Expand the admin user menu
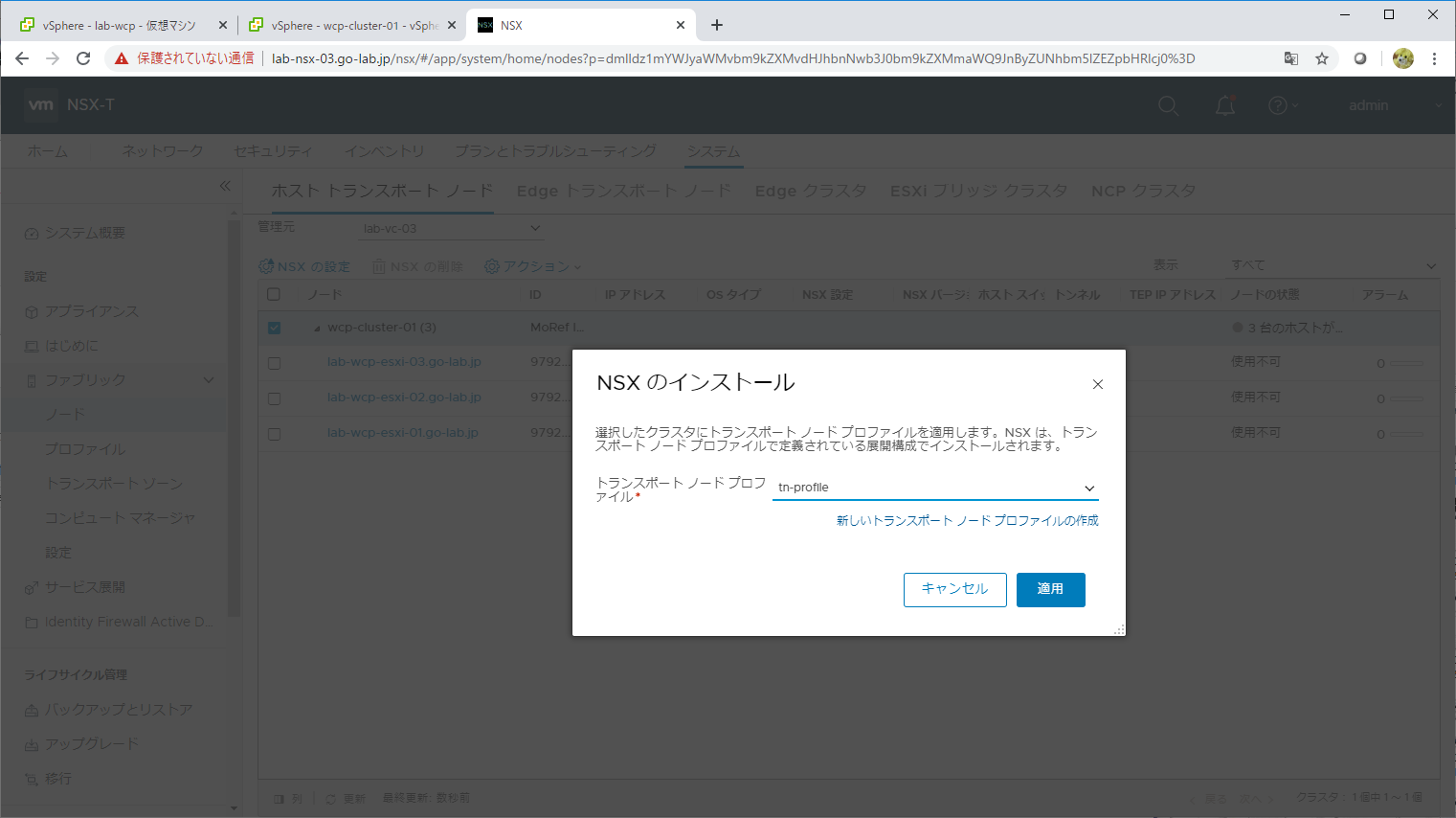The height and width of the screenshot is (818, 1456). click(1395, 105)
